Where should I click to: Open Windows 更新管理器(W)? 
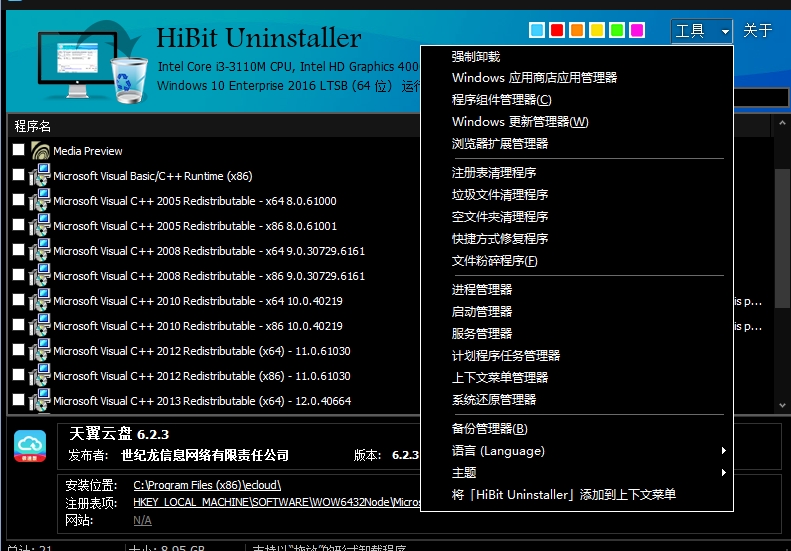pos(577,122)
